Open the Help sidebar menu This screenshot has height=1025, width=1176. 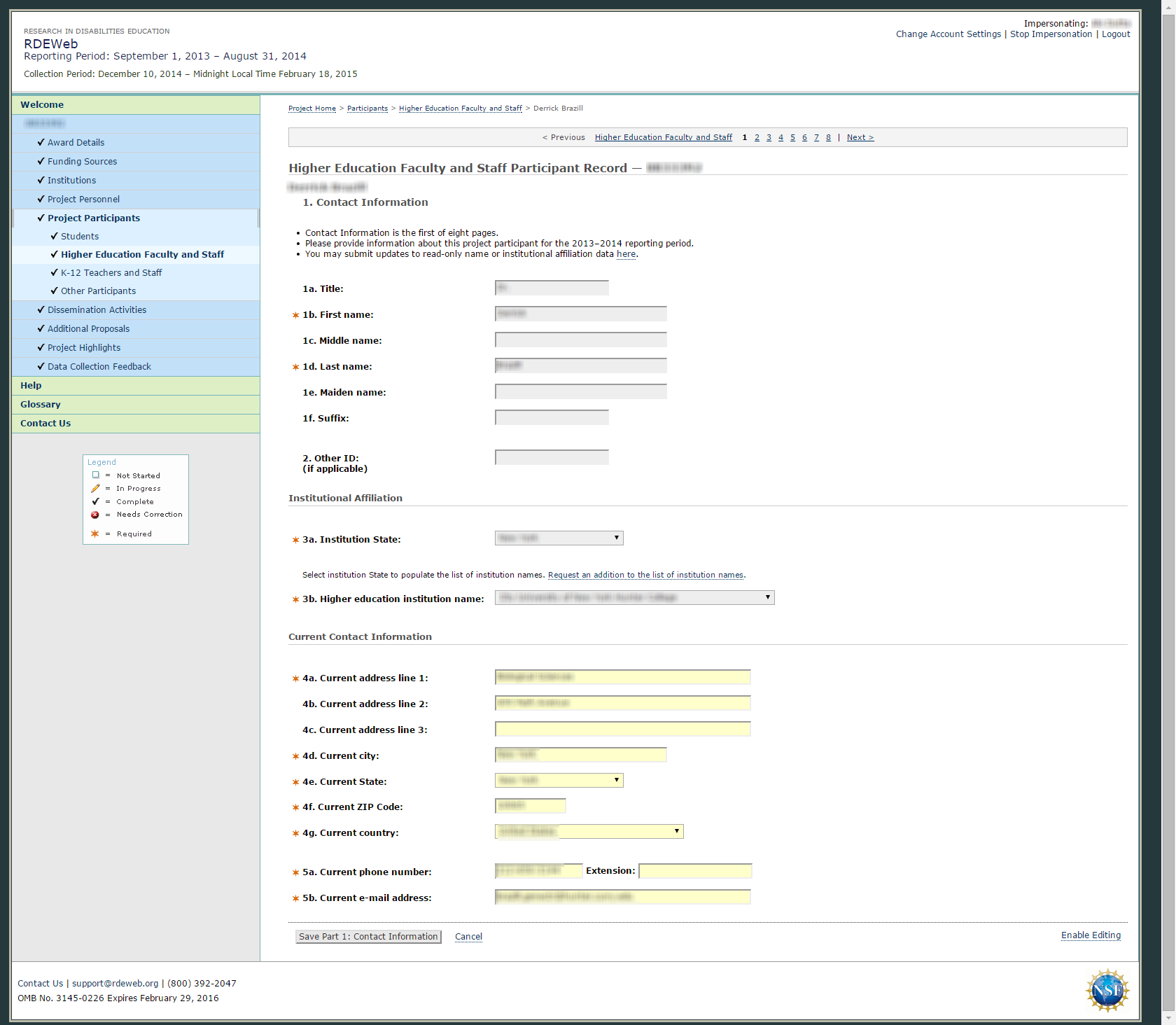31,385
